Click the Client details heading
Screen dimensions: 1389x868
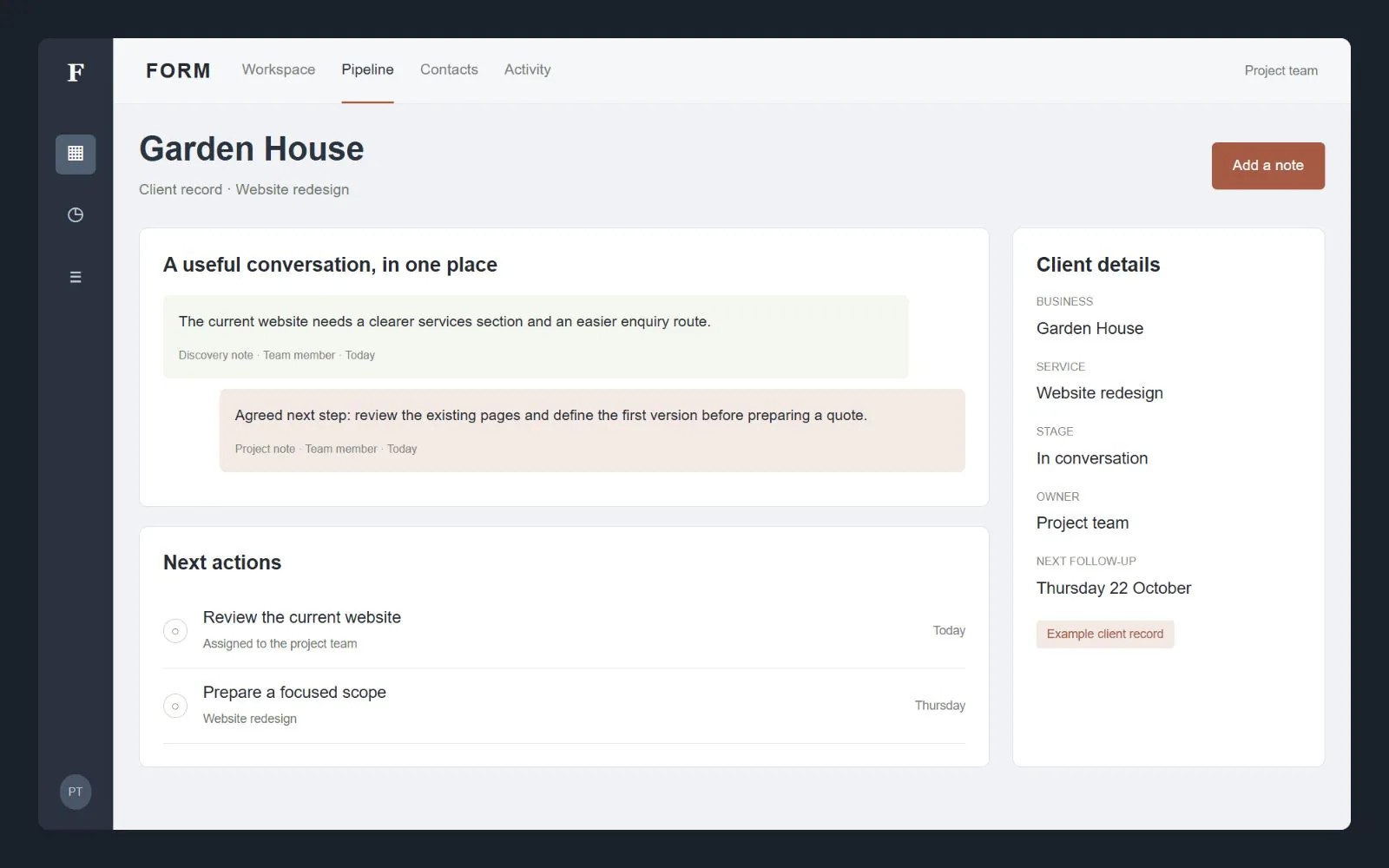(x=1098, y=265)
